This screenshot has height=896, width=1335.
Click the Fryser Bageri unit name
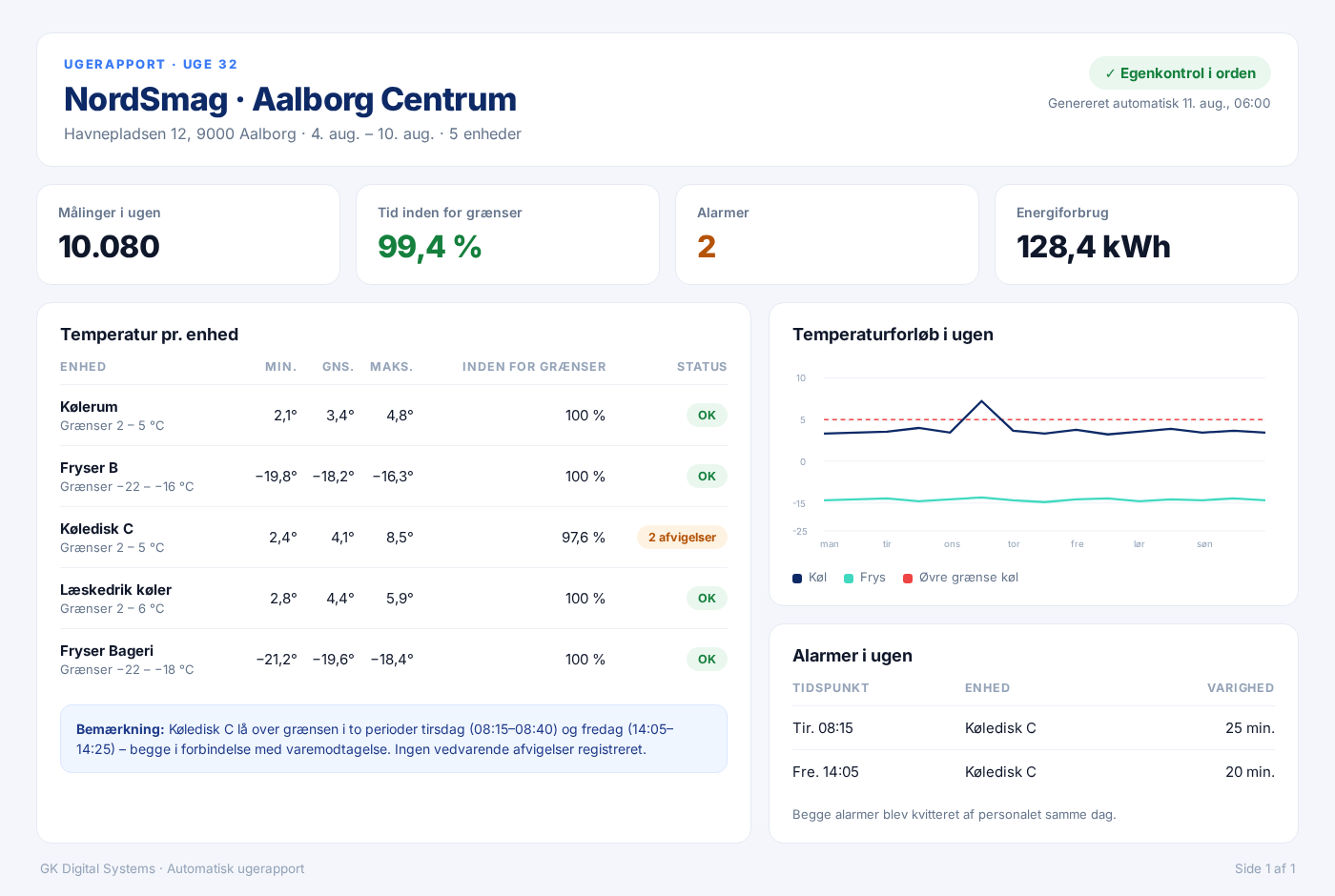(x=107, y=651)
